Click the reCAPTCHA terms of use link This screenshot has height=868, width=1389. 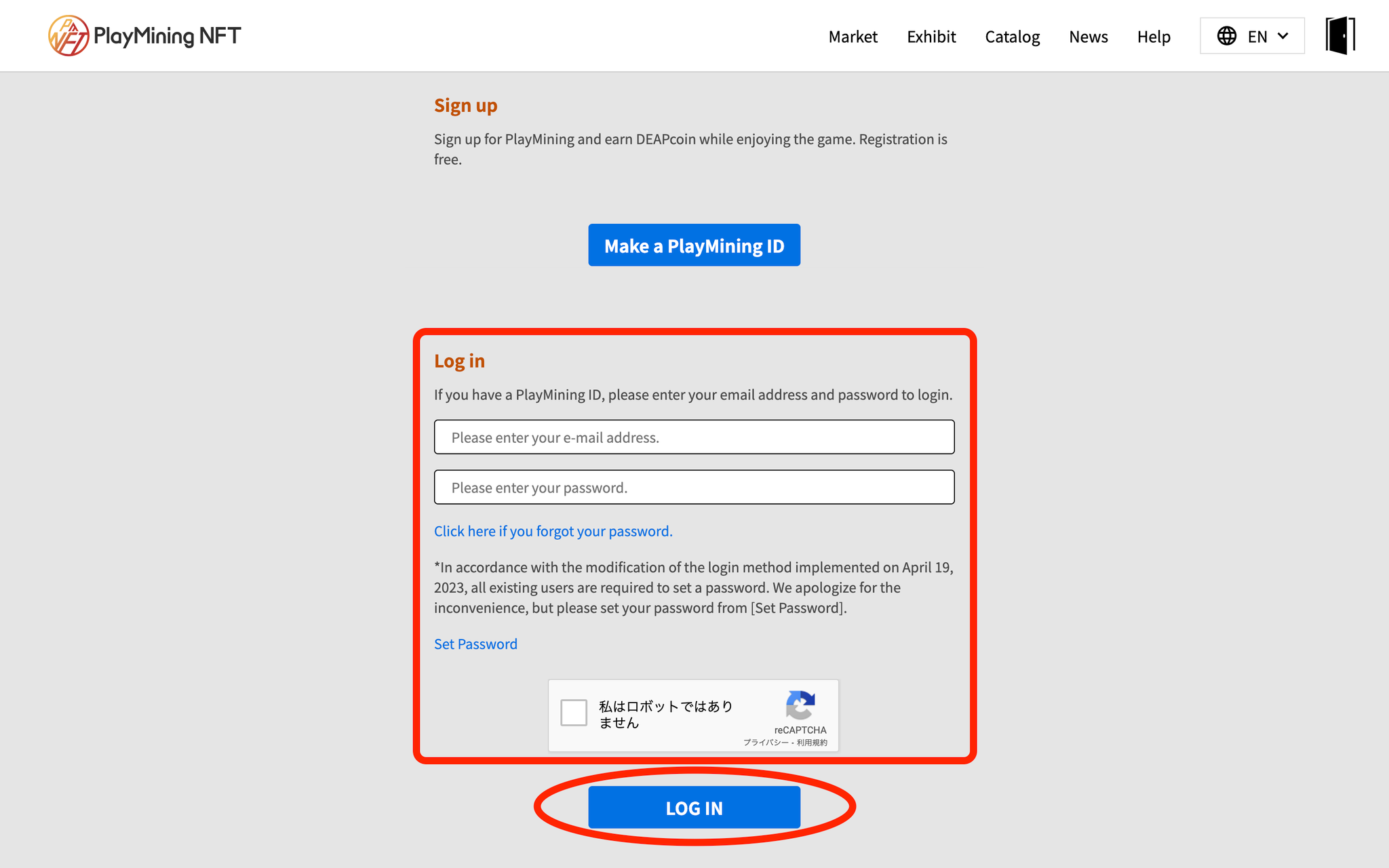click(x=812, y=743)
